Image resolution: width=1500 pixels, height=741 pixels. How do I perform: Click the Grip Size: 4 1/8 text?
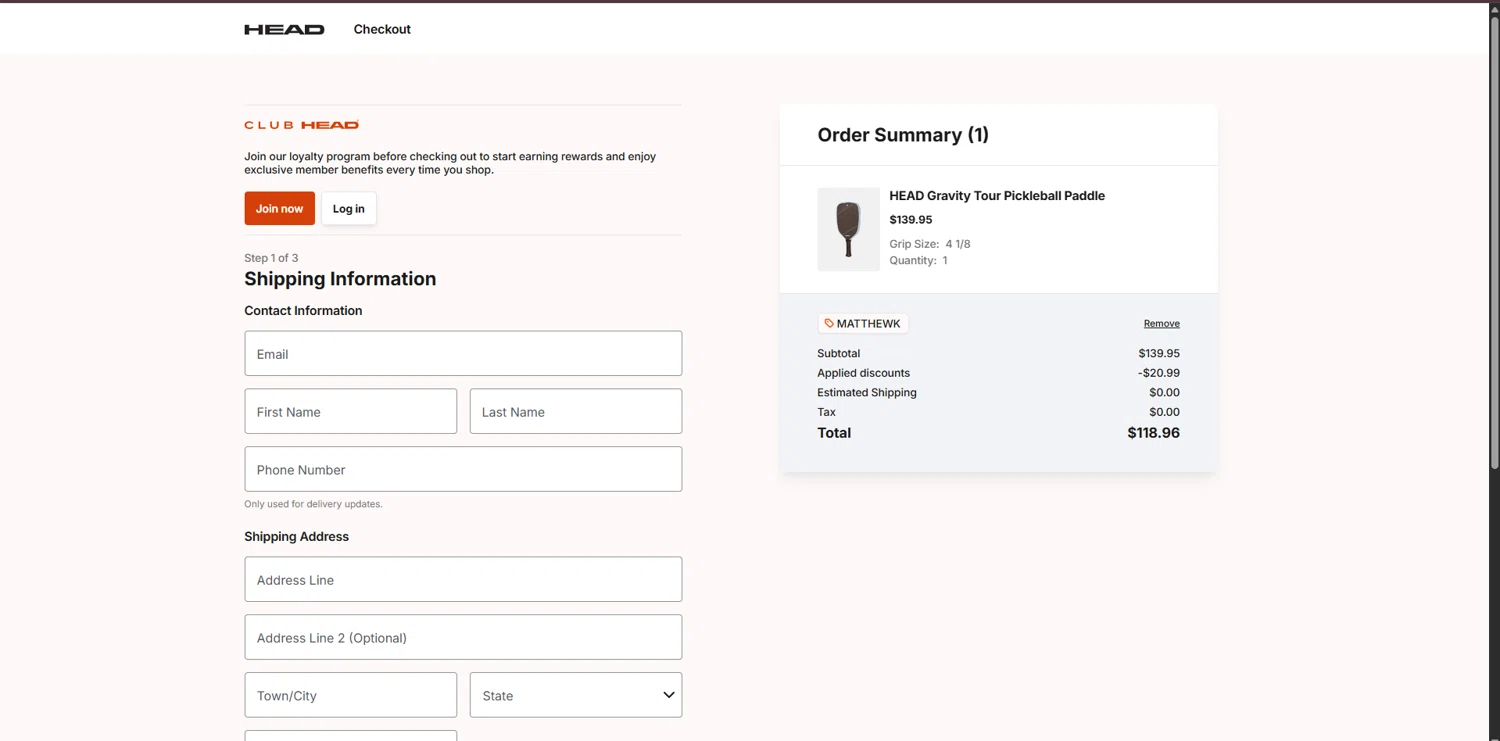point(930,244)
